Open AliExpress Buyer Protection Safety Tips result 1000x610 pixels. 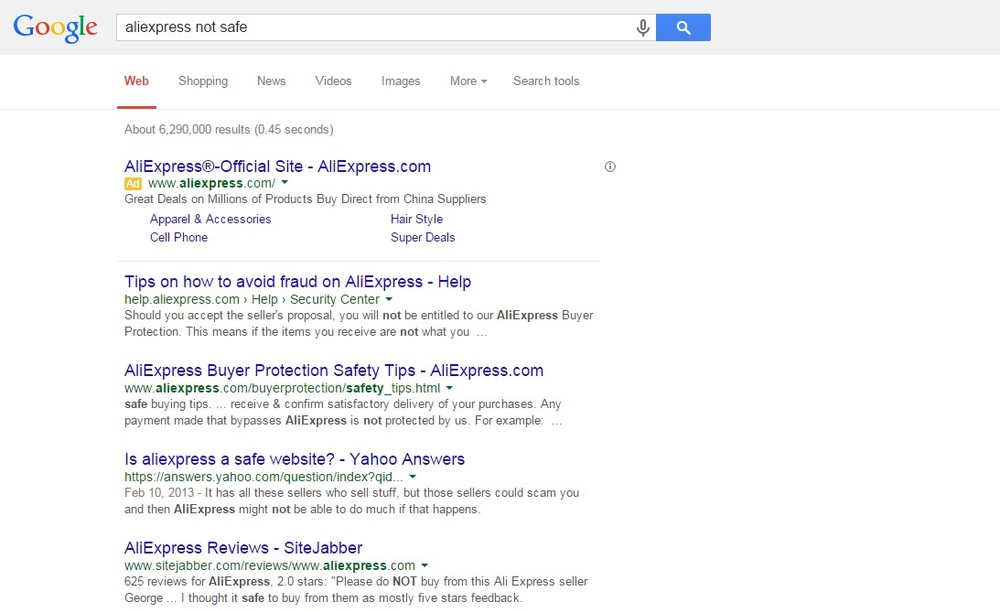pos(334,370)
